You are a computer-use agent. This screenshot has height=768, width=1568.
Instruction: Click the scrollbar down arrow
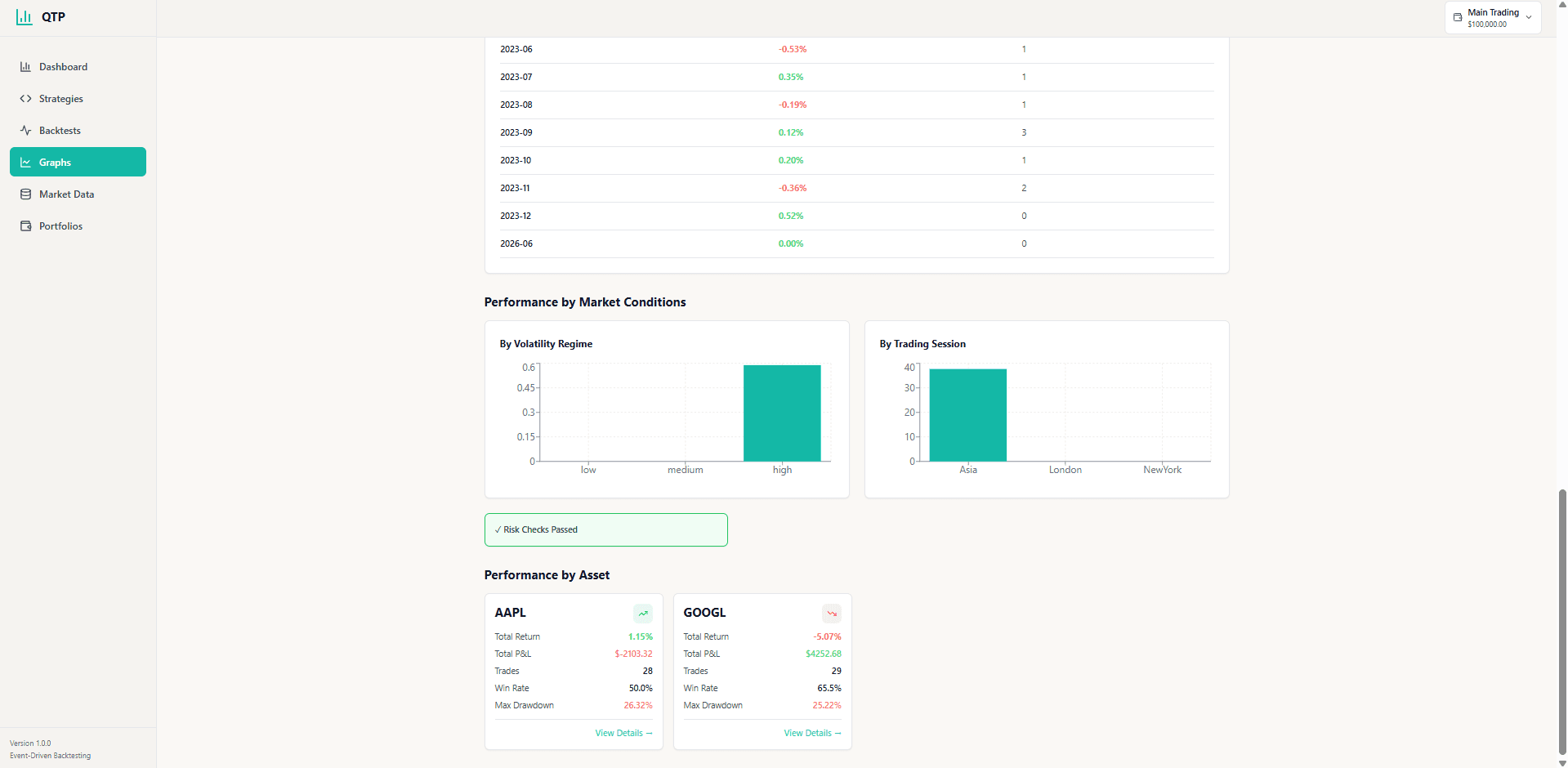coord(1562,763)
